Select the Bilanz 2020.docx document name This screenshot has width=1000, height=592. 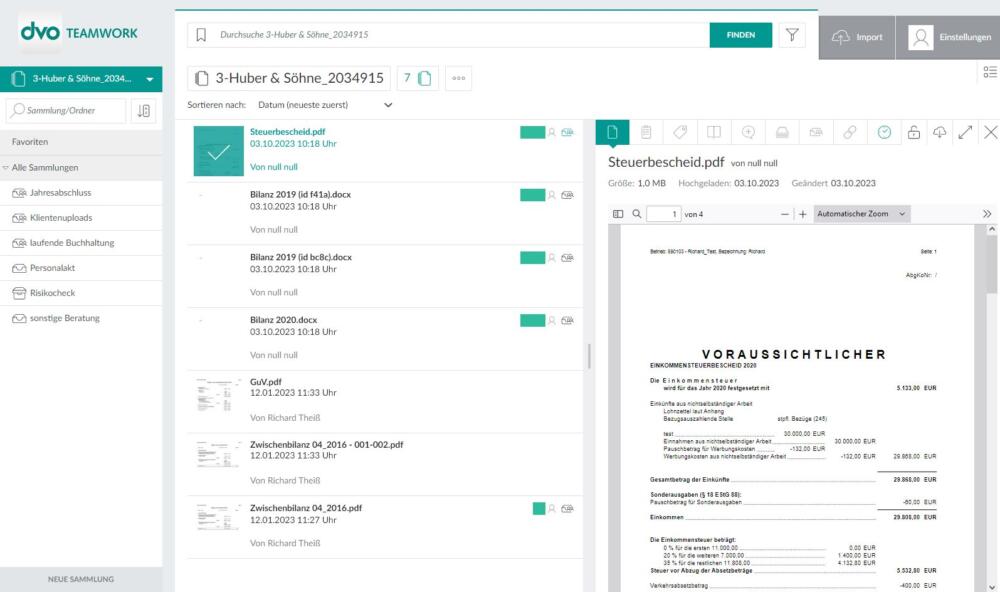(284, 320)
